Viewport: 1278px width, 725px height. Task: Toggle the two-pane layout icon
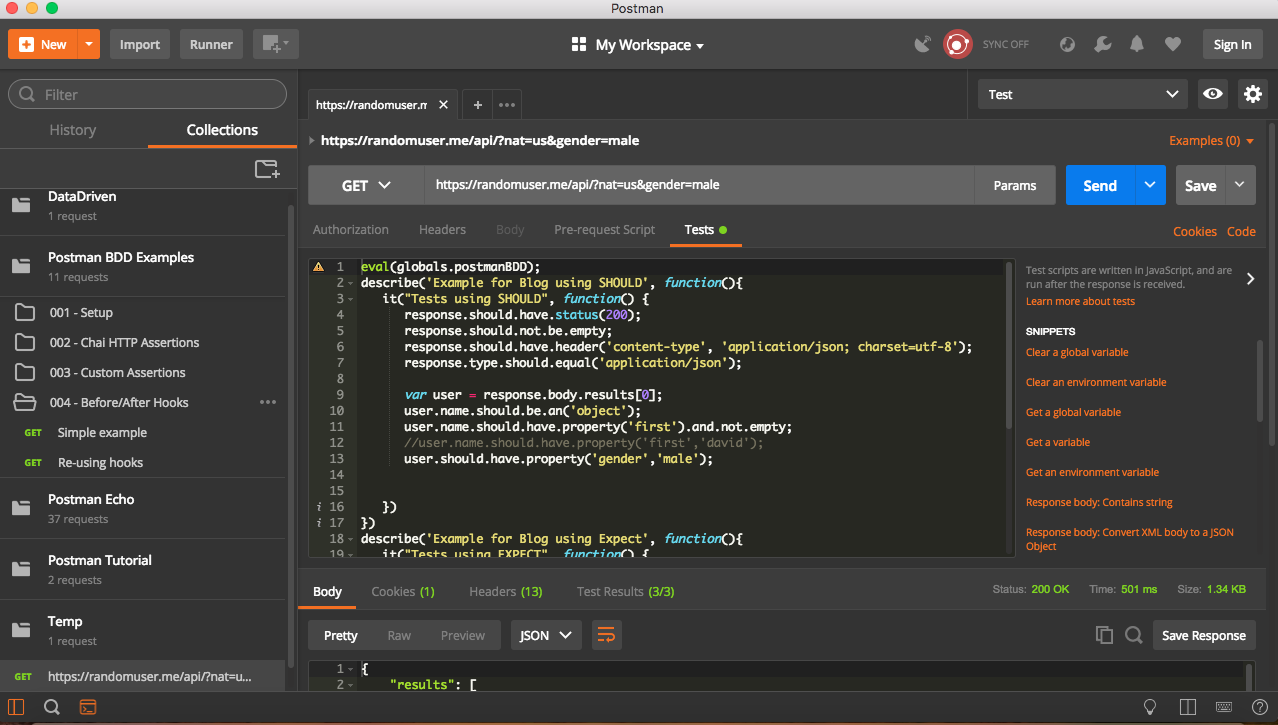point(1187,707)
